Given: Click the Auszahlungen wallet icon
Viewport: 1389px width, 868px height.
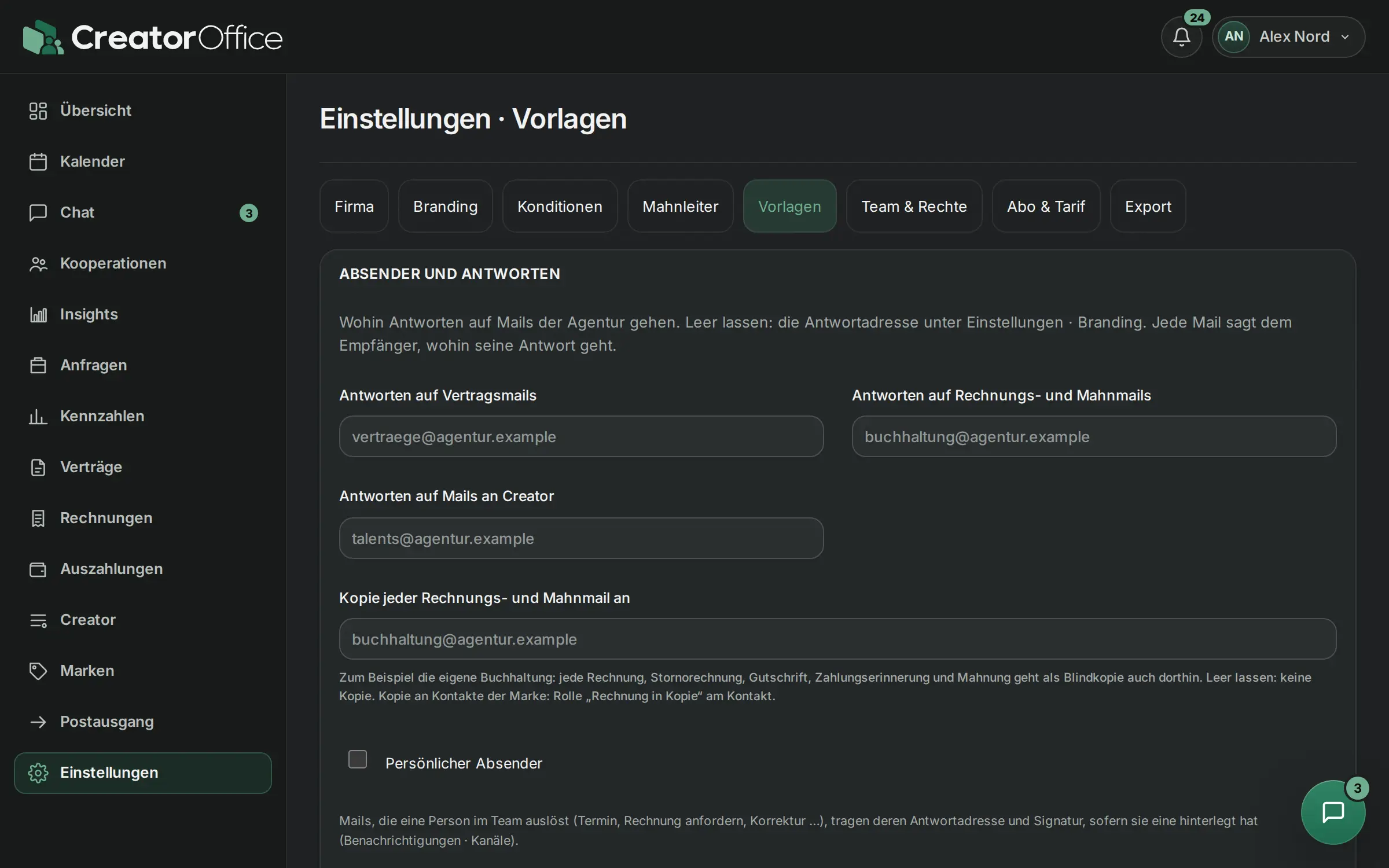Looking at the screenshot, I should pos(38,569).
